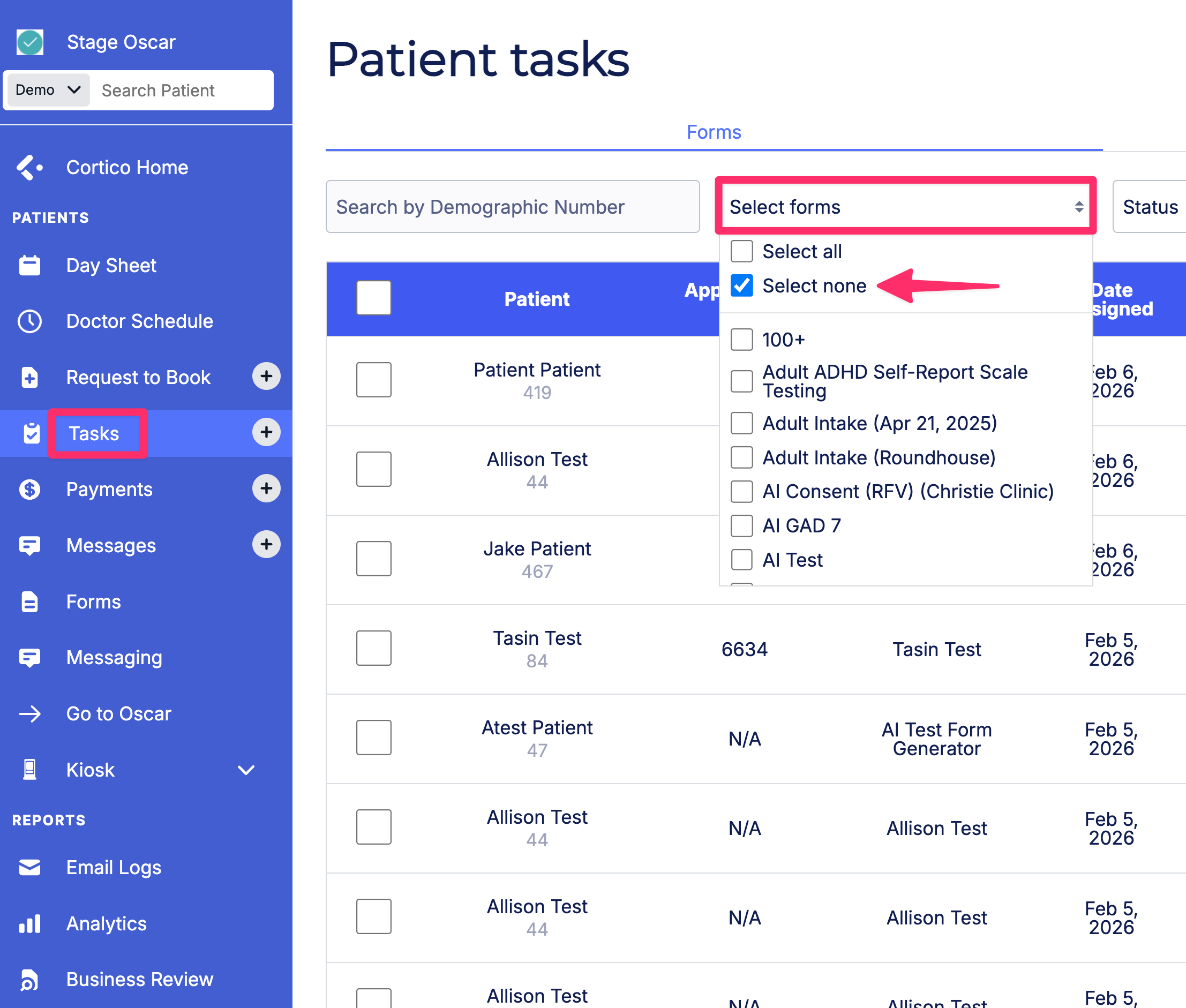Click the Day Sheet calendar icon
Image resolution: width=1186 pixels, height=1008 pixels.
click(29, 266)
